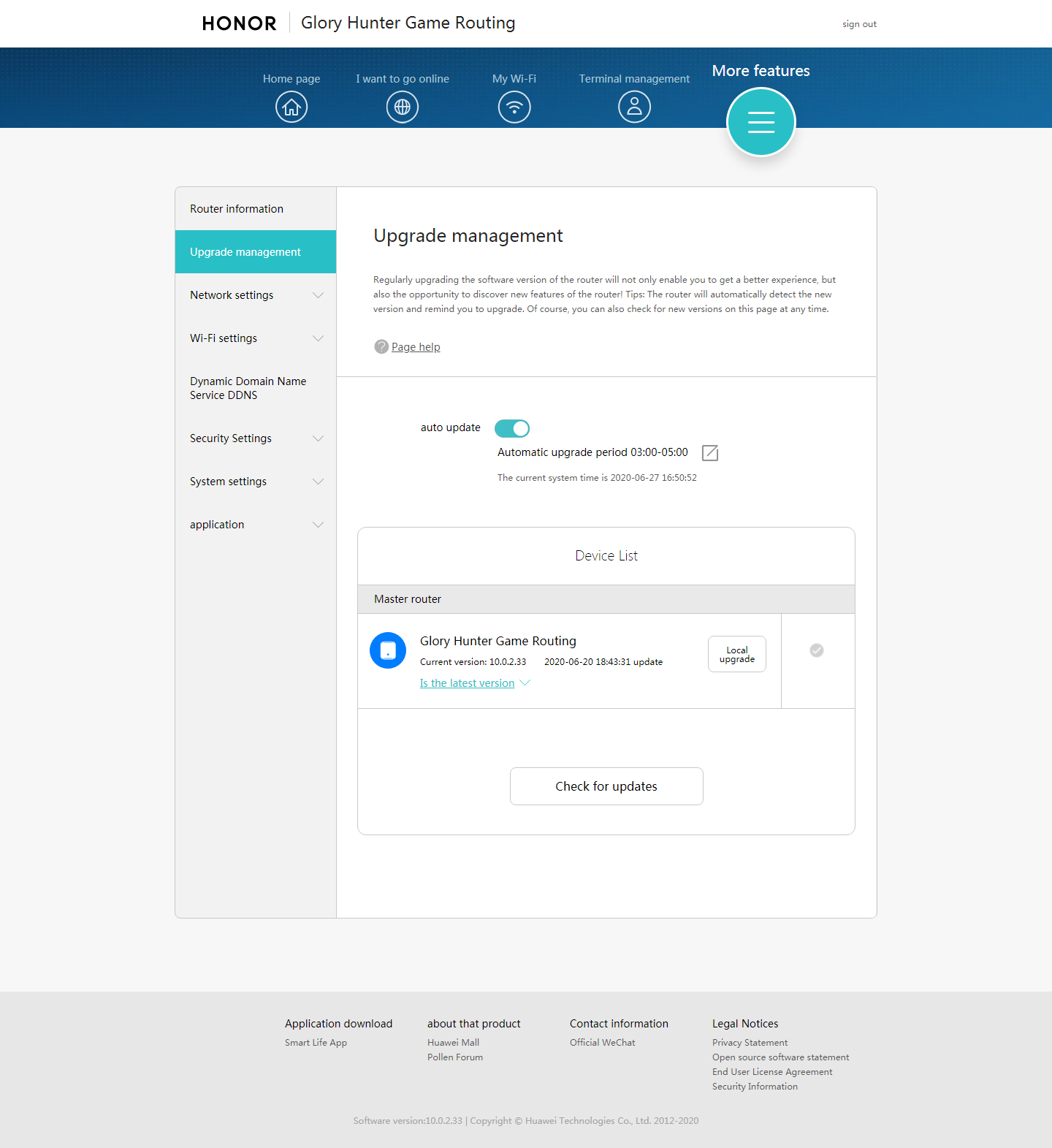
Task: Click the Home page house icon
Action: [x=291, y=107]
